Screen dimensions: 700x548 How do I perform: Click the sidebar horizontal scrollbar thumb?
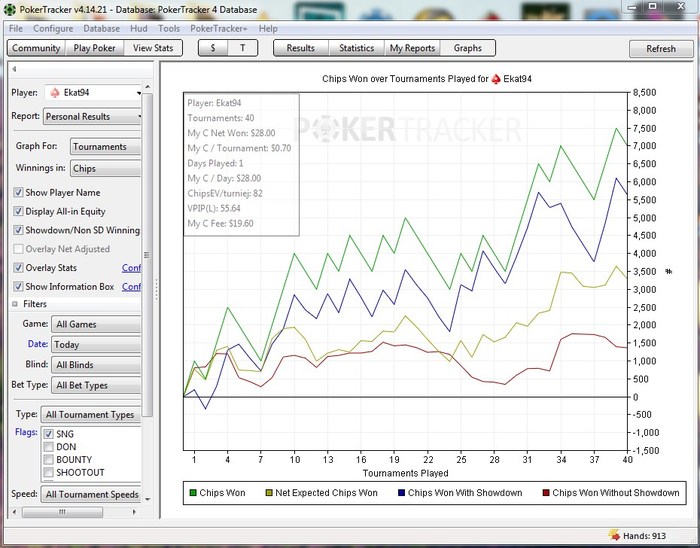tap(62, 512)
